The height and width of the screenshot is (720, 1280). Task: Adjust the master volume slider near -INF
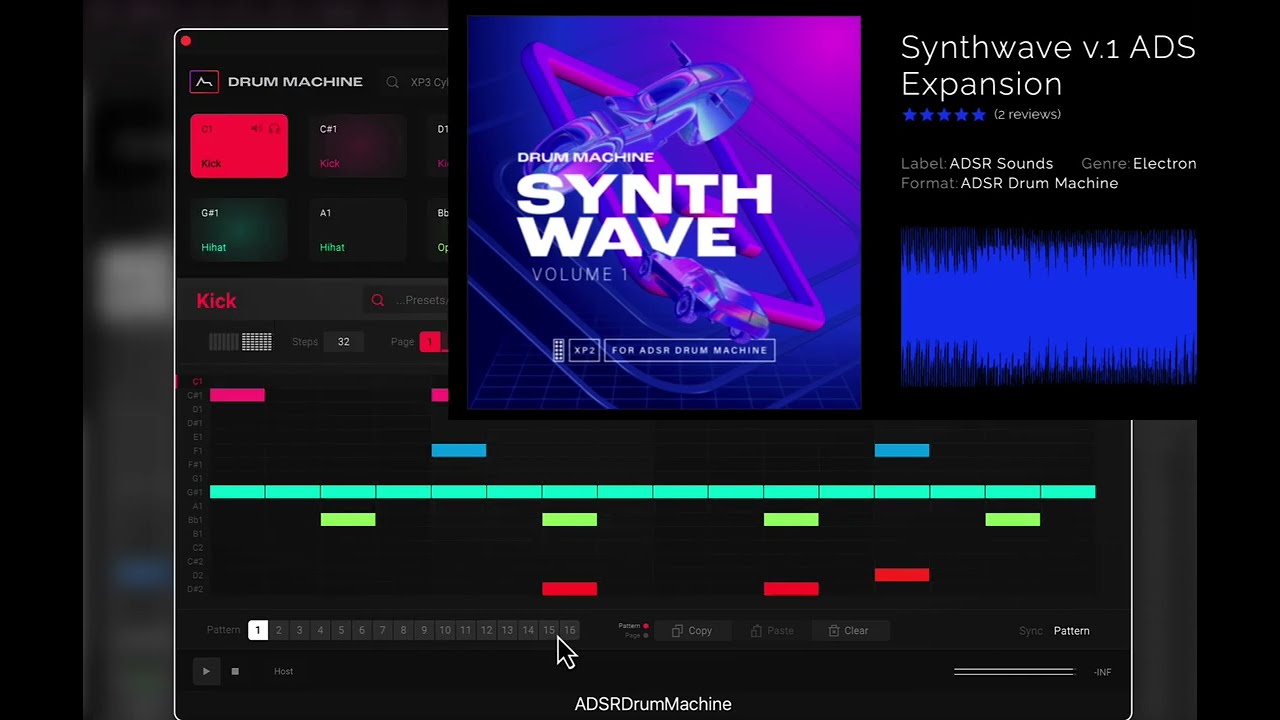pos(1014,671)
